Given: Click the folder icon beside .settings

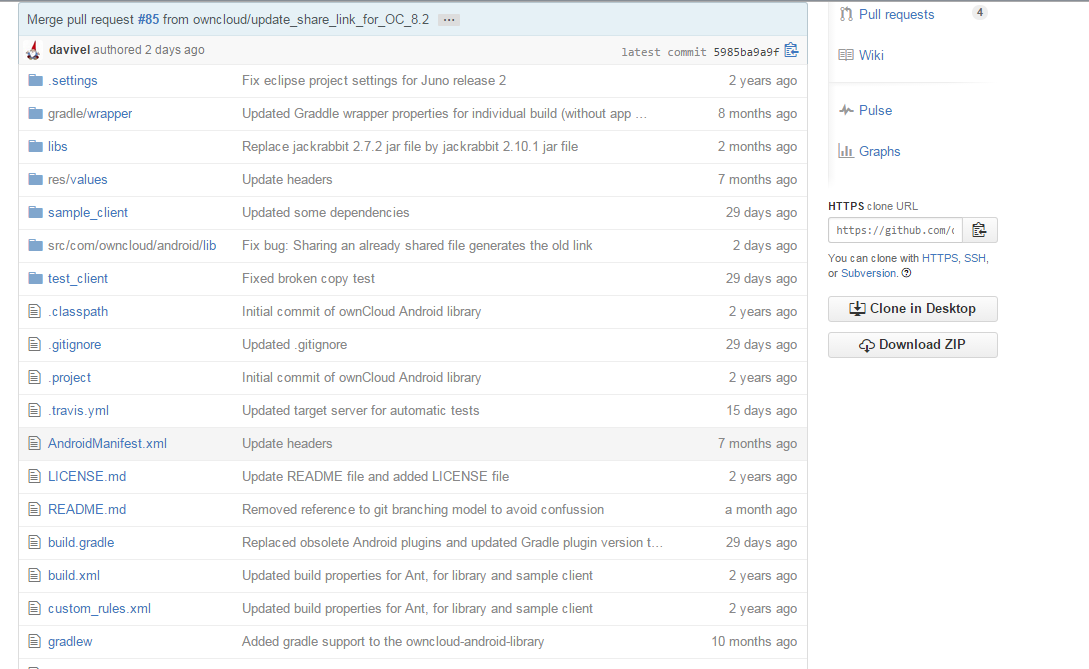Looking at the screenshot, I should (35, 81).
